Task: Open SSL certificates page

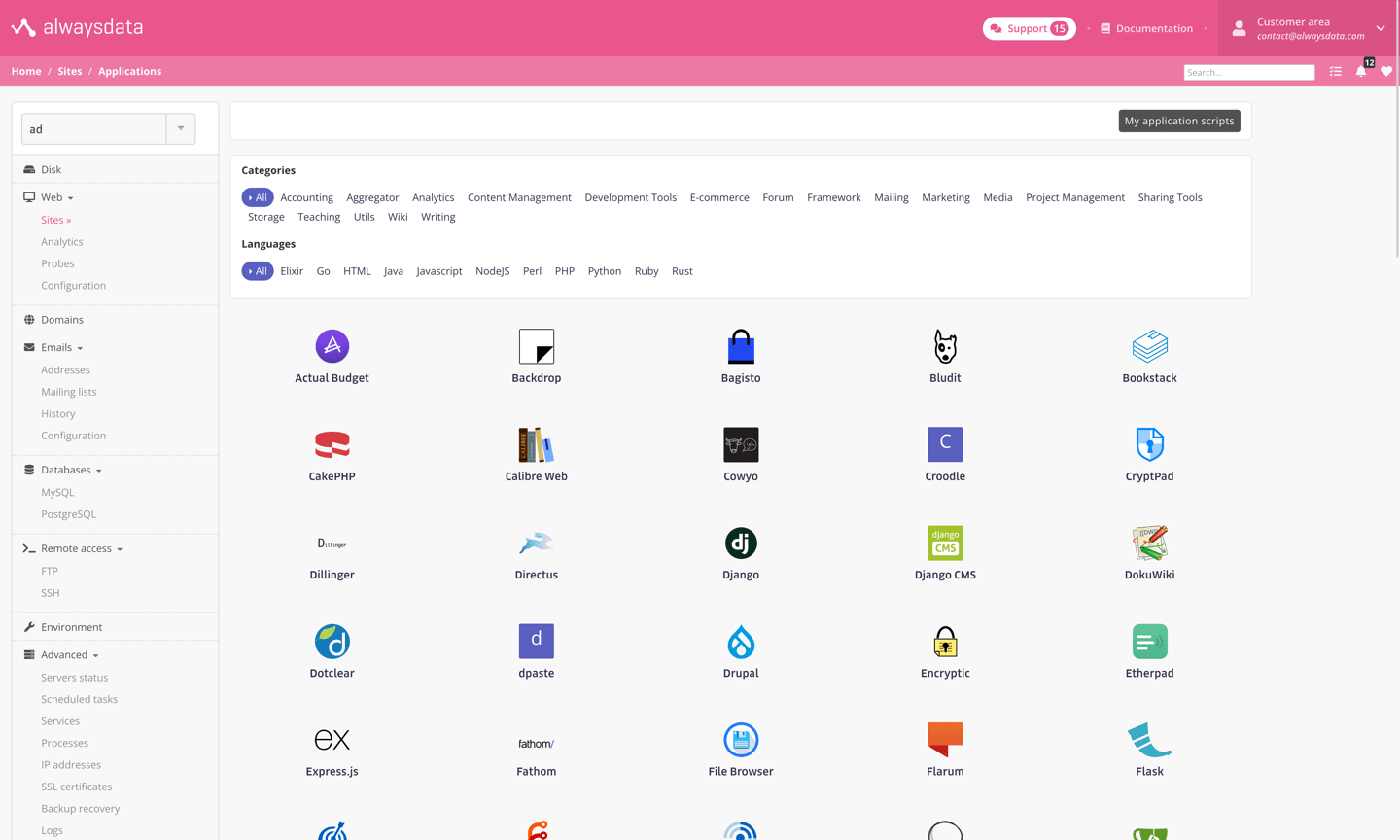Action: (76, 787)
